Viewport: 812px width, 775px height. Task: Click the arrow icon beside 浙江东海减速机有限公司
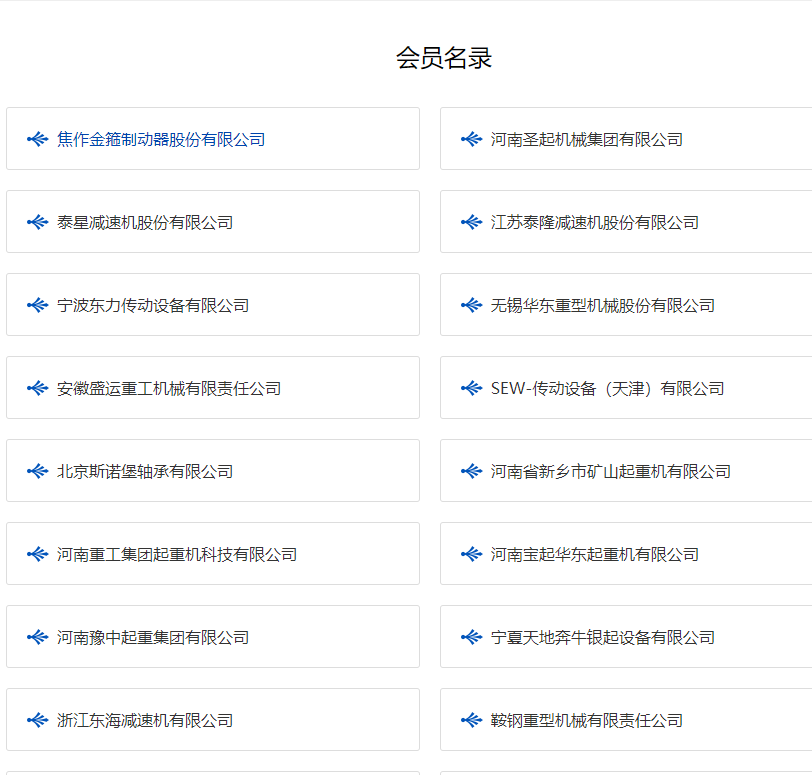[x=38, y=721]
